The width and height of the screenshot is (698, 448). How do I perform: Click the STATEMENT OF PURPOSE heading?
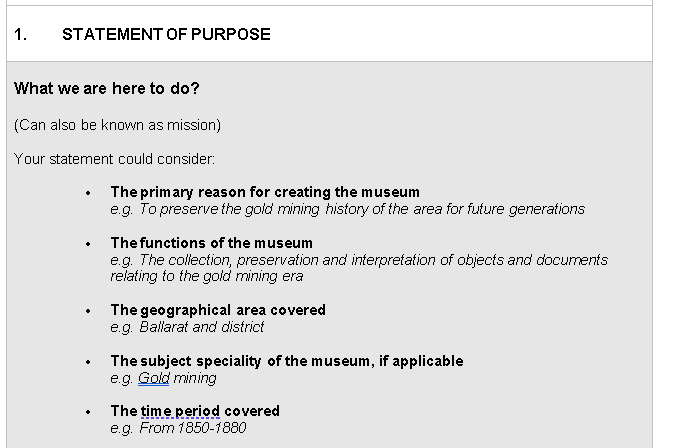click(166, 34)
